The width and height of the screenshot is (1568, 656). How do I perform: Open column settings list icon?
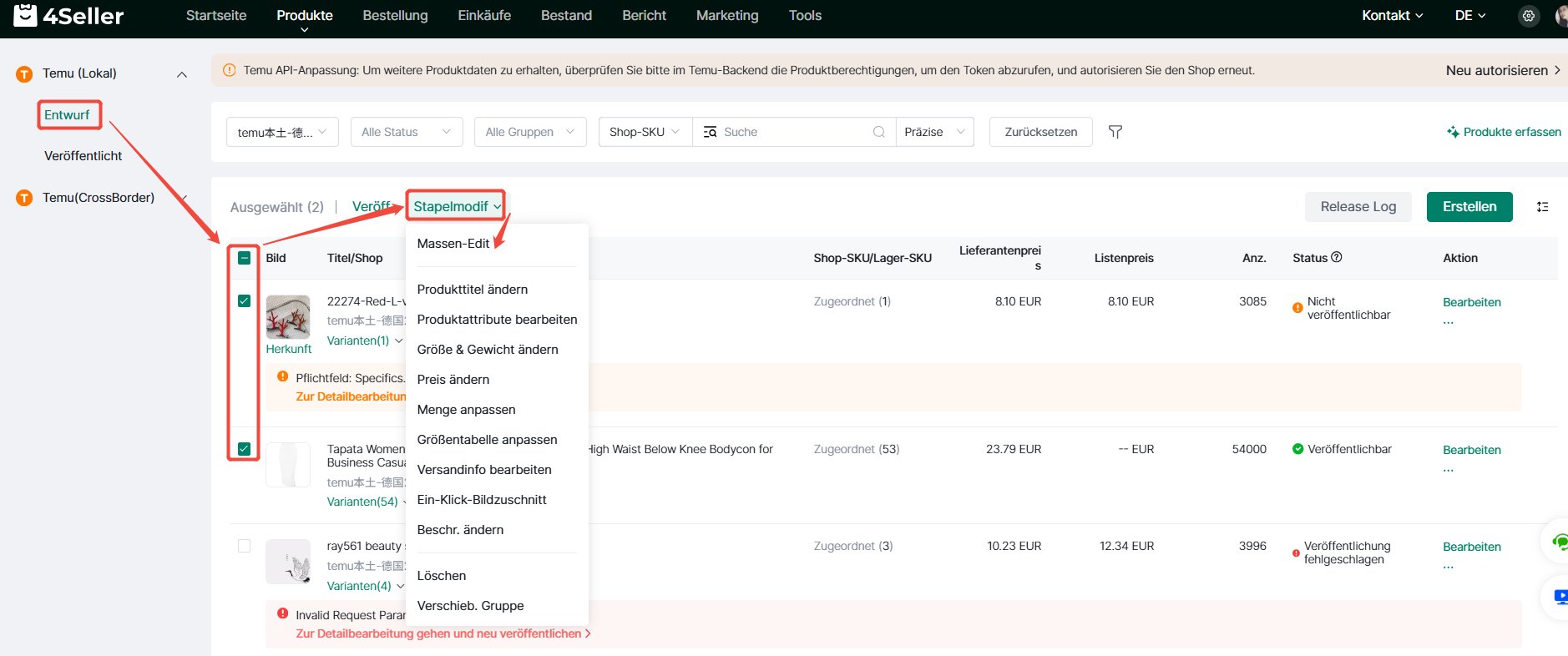pos(1542,207)
